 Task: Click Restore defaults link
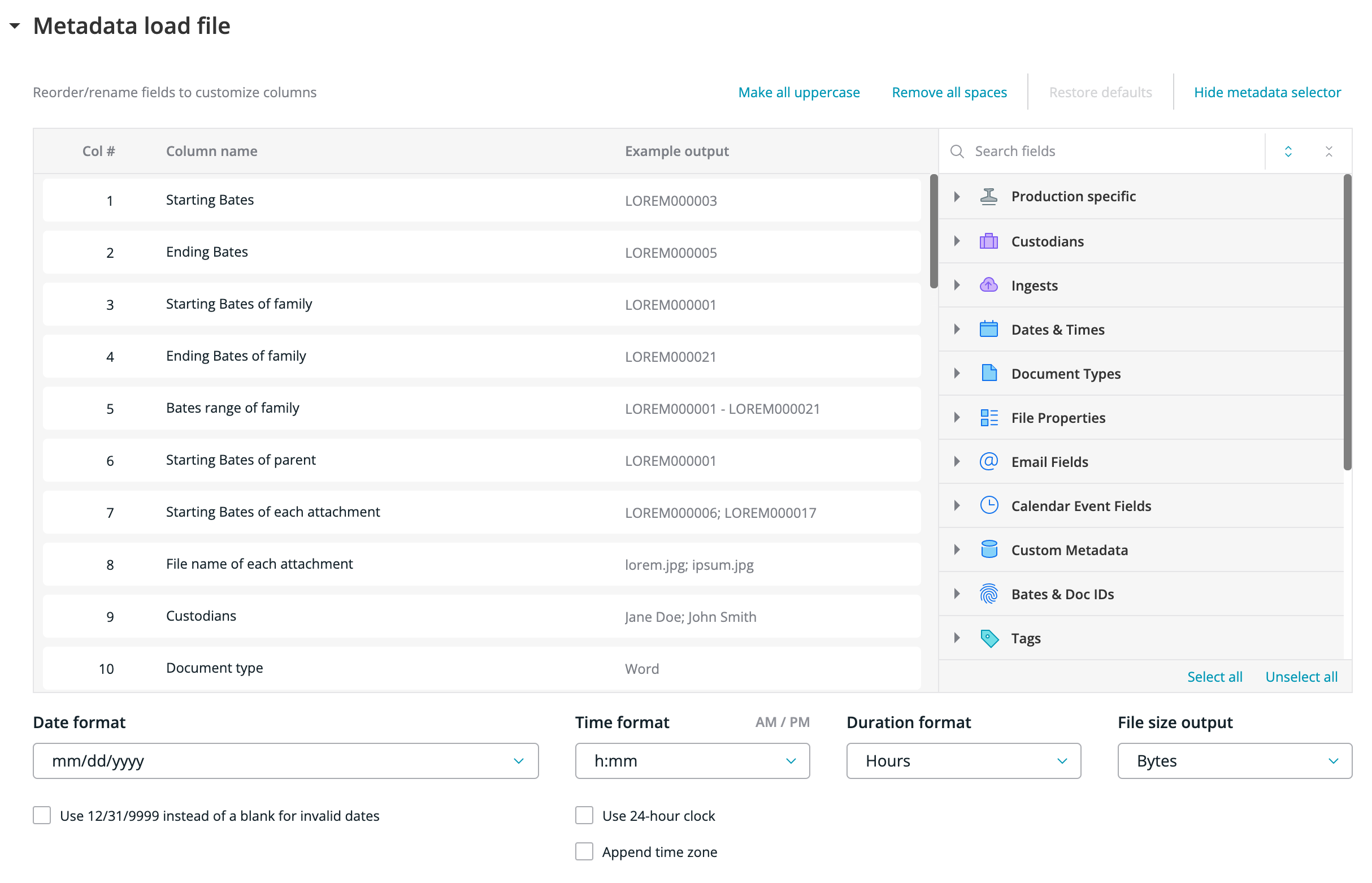pyautogui.click(x=1100, y=92)
